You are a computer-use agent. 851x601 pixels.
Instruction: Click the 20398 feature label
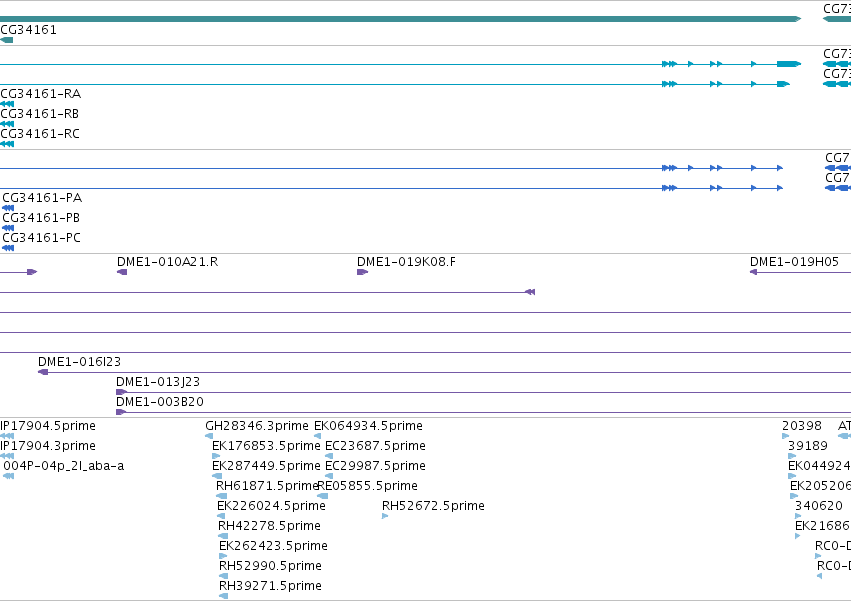click(802, 426)
